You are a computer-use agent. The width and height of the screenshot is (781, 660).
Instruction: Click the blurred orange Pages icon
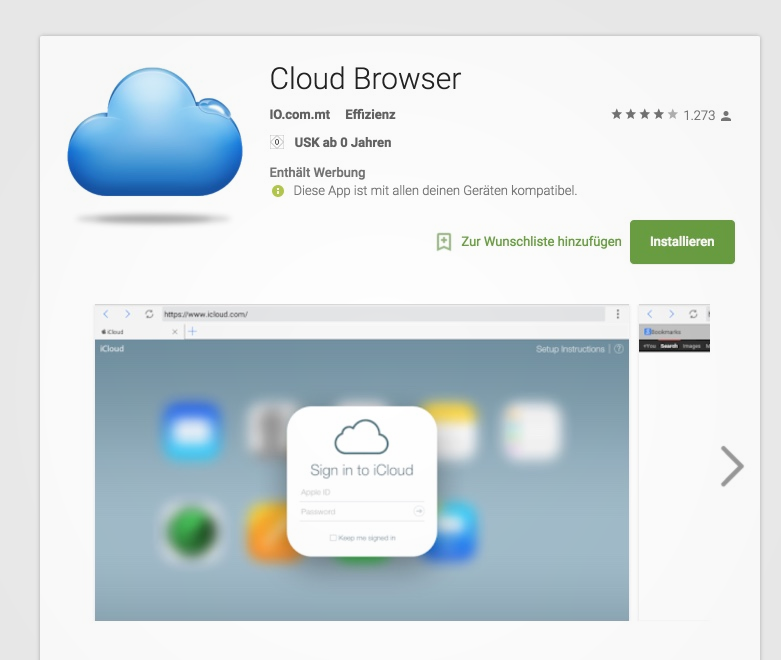(267, 531)
